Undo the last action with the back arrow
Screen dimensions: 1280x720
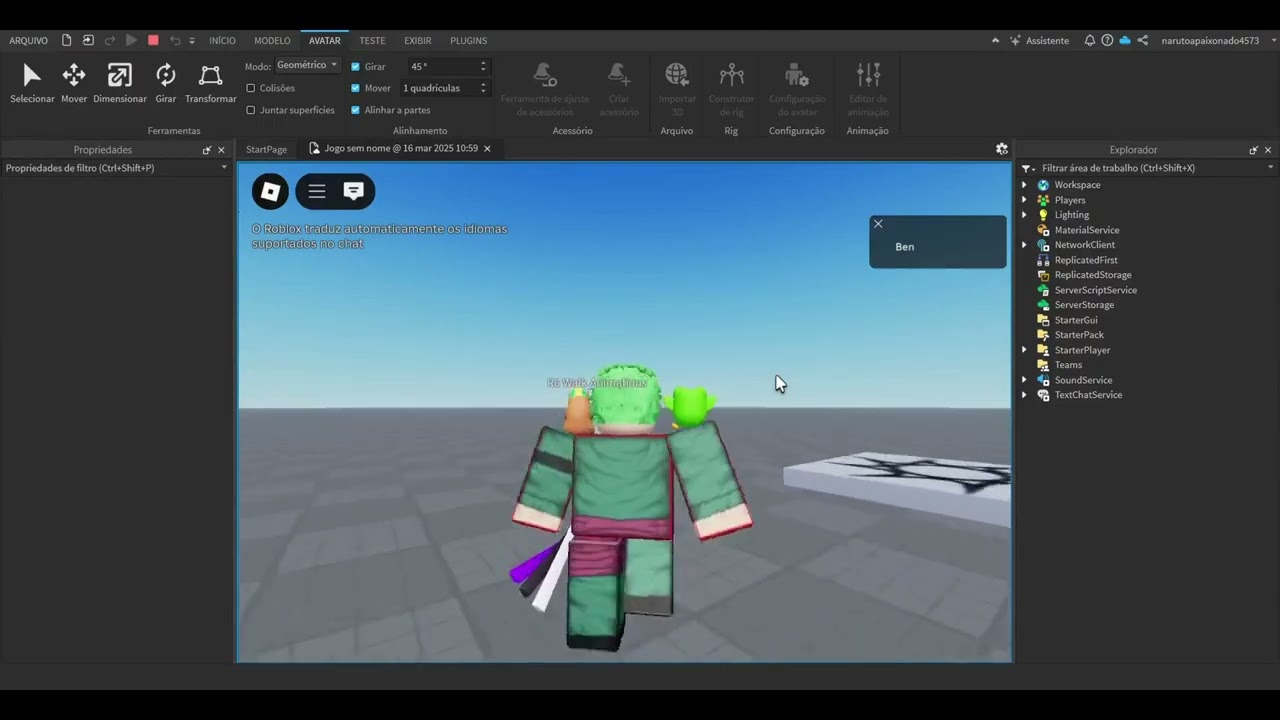coord(175,40)
